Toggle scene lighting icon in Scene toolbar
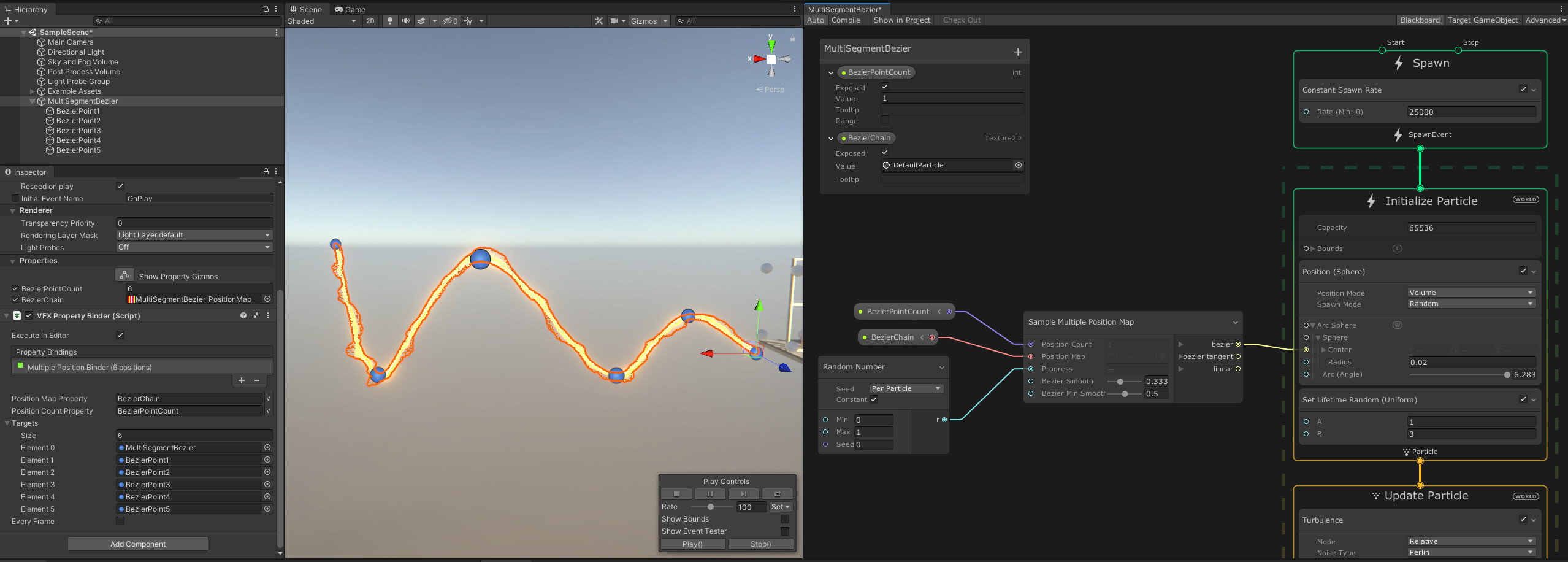The image size is (1568, 562). pyautogui.click(x=390, y=20)
